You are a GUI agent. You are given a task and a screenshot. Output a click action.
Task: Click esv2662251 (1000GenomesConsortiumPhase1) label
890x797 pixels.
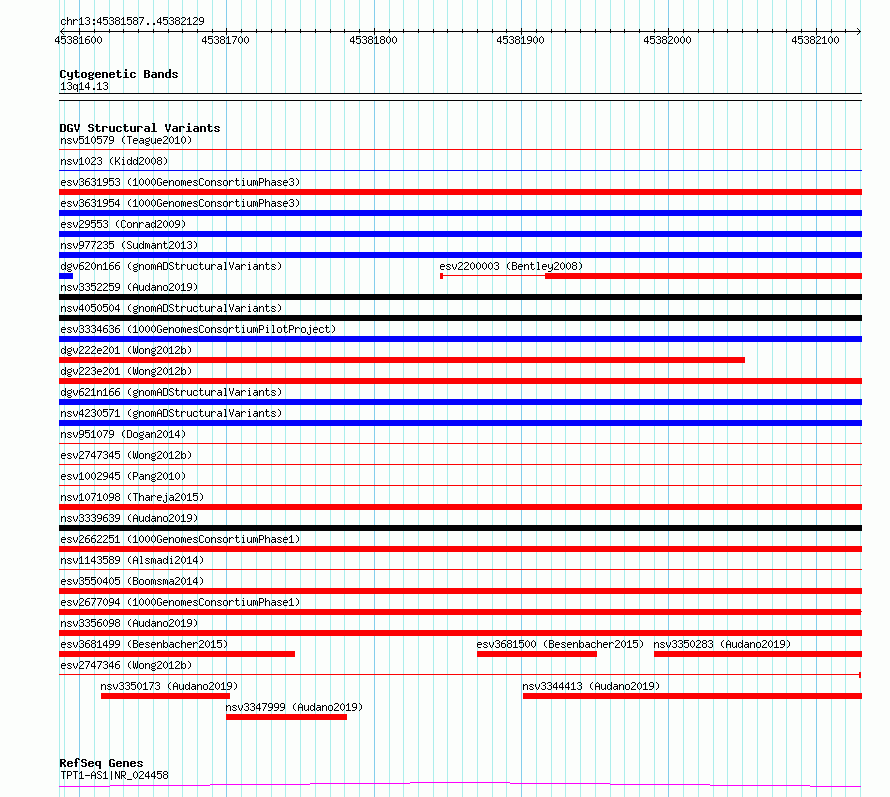(180, 539)
